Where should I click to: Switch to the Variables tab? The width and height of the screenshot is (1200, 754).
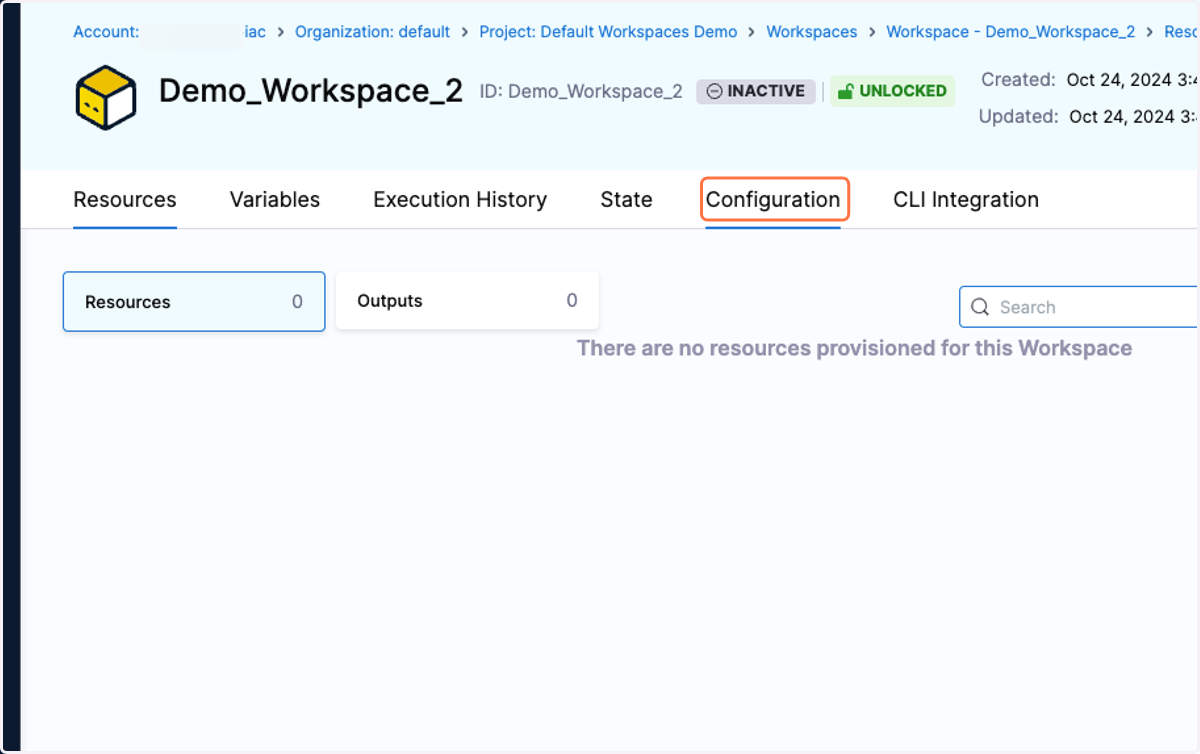click(275, 199)
